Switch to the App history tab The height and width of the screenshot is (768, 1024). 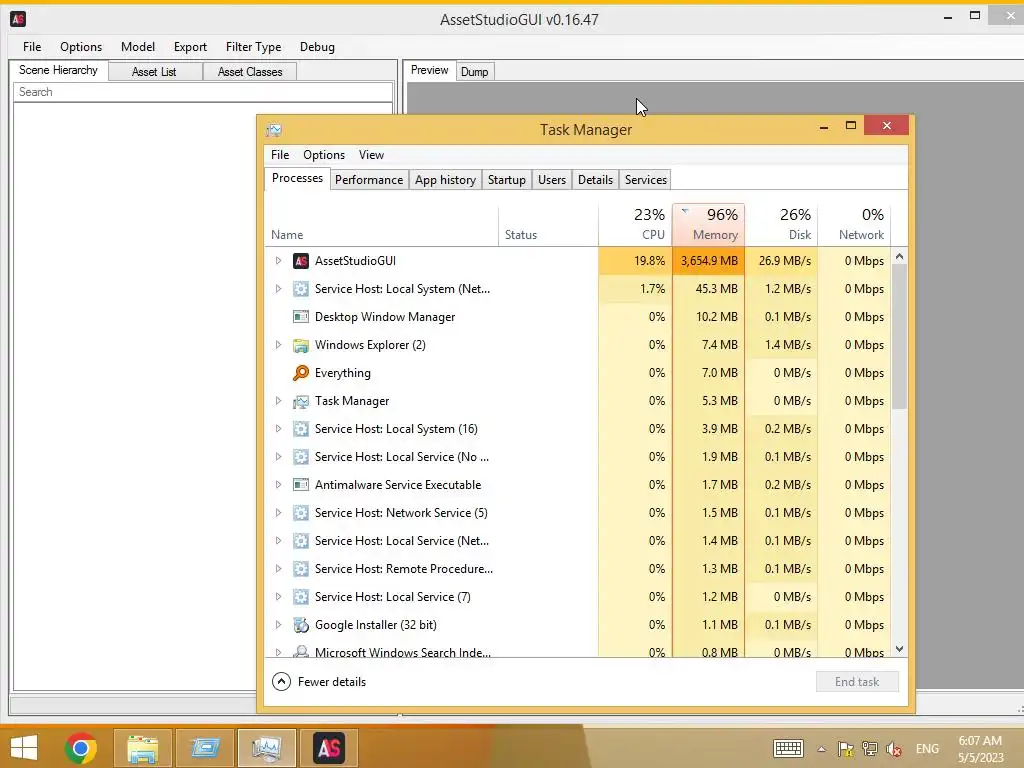tap(445, 180)
